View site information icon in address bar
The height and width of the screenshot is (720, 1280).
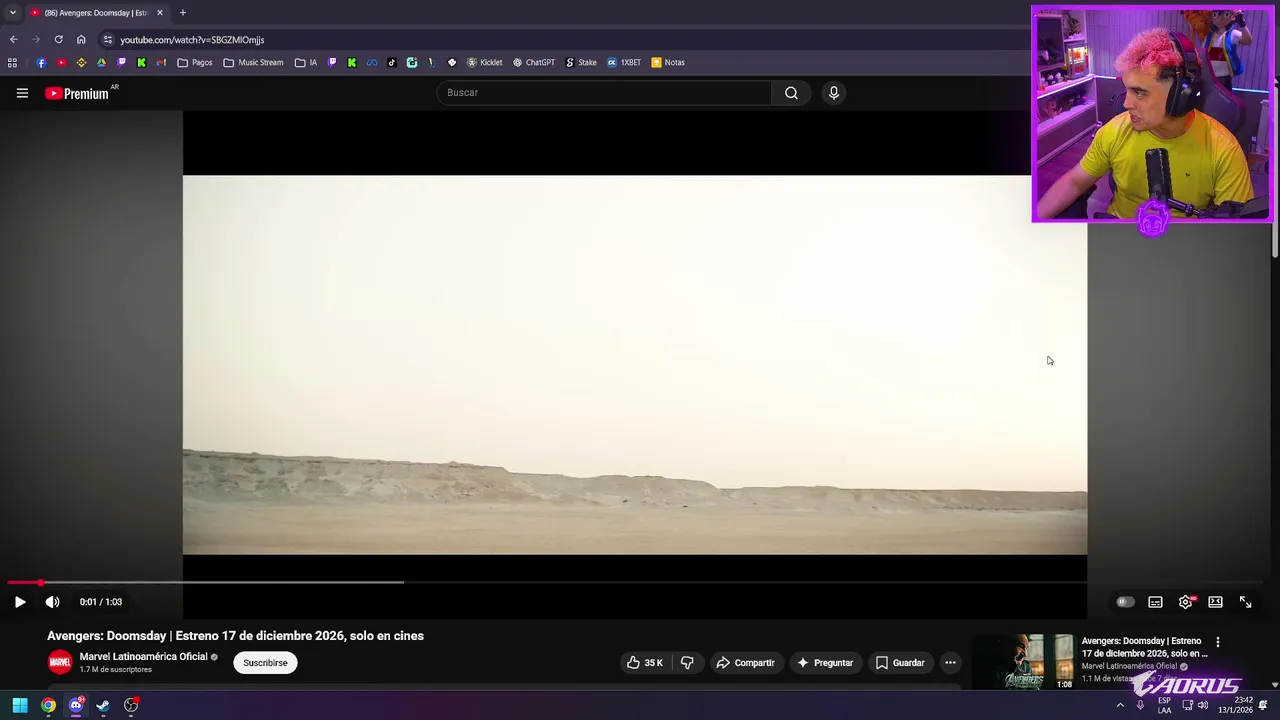(108, 40)
